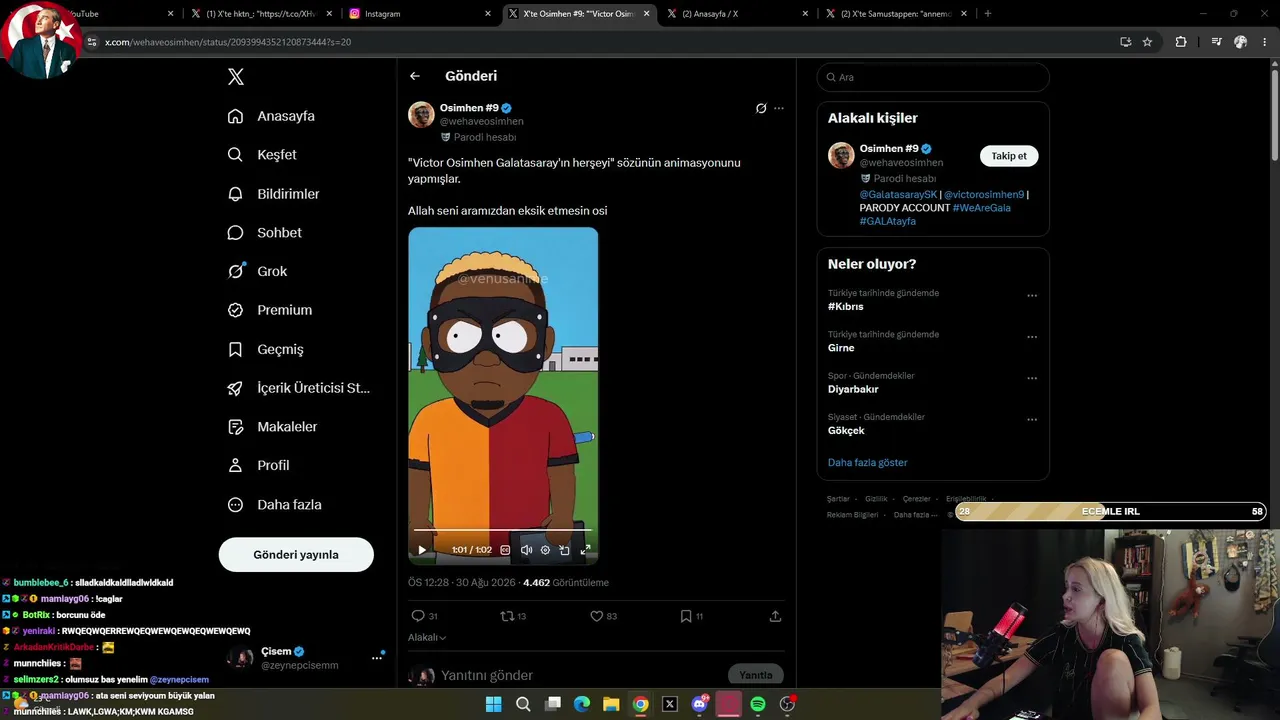Open the Çisem account menu dots
The height and width of the screenshot is (720, 1280).
[377, 657]
